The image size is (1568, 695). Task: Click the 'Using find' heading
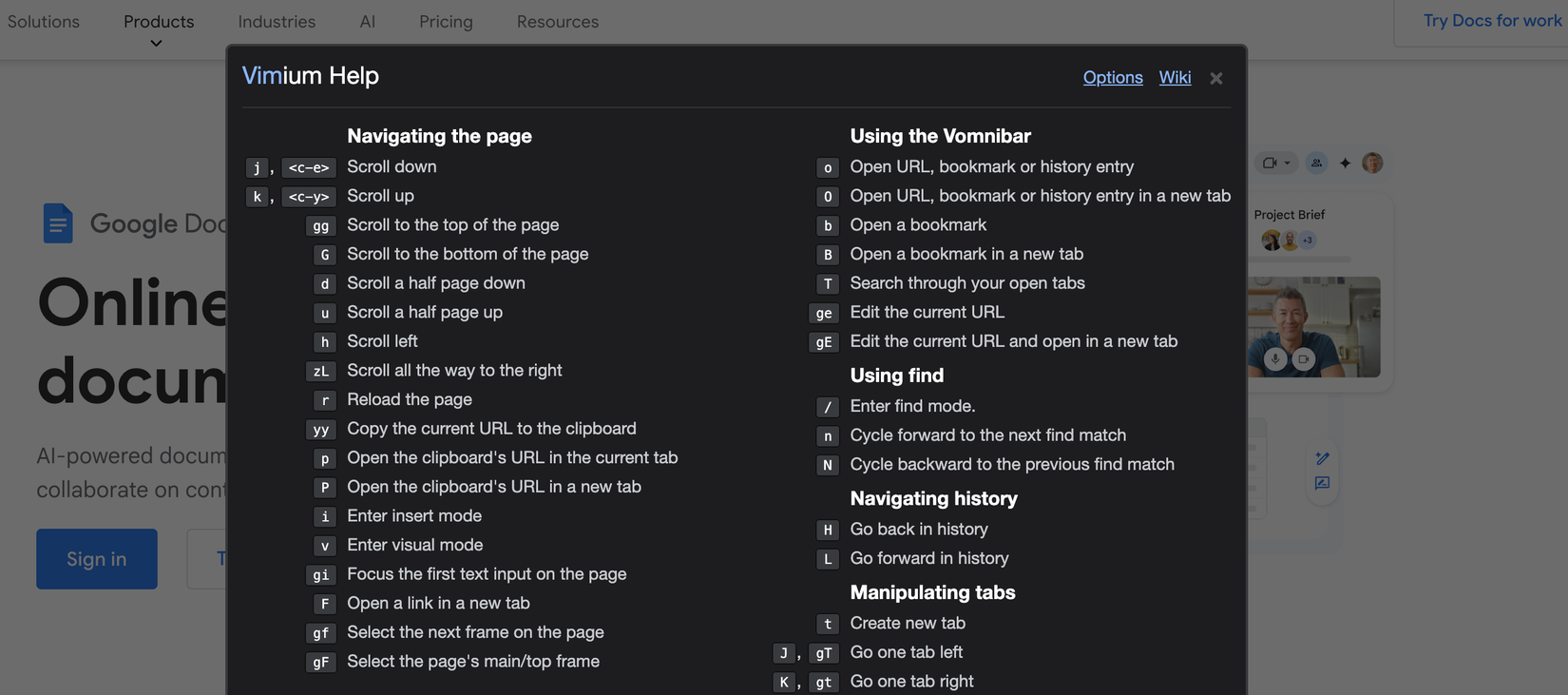click(896, 376)
